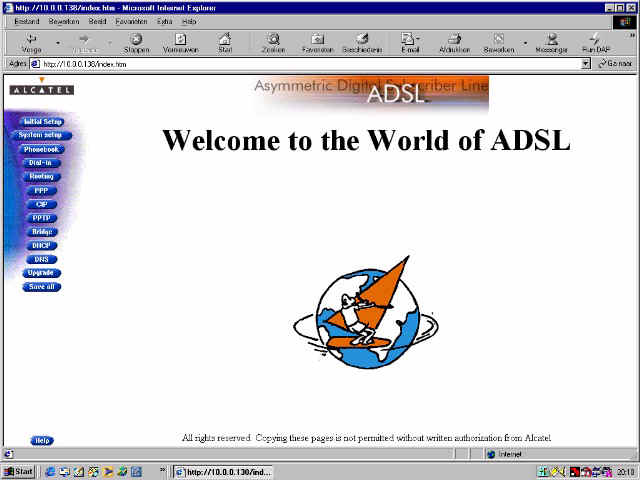The height and width of the screenshot is (480, 640).
Task: Click the ADSL banner image
Action: [x=371, y=93]
